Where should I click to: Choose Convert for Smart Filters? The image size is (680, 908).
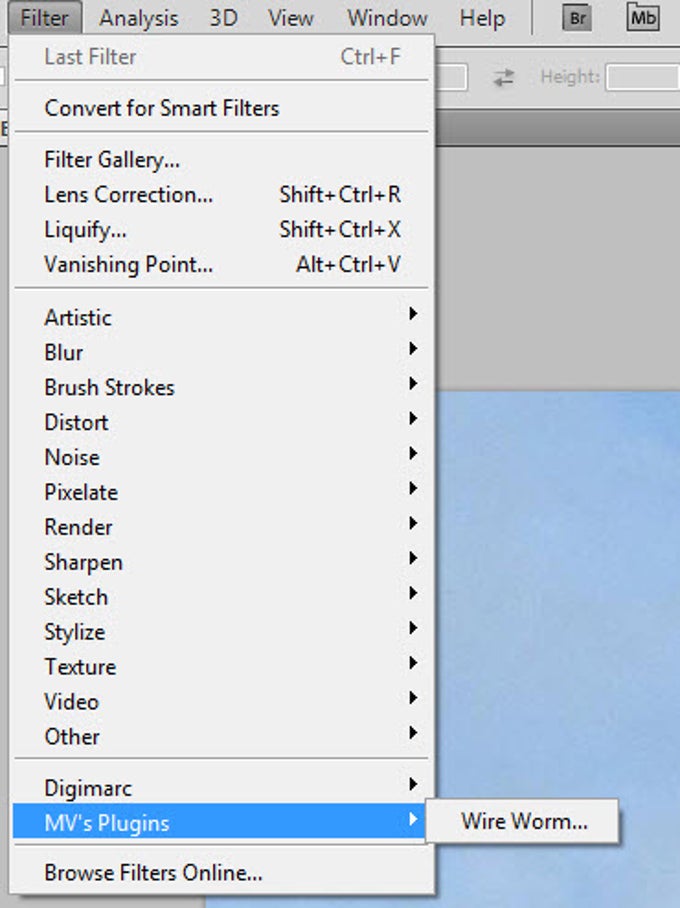point(161,108)
